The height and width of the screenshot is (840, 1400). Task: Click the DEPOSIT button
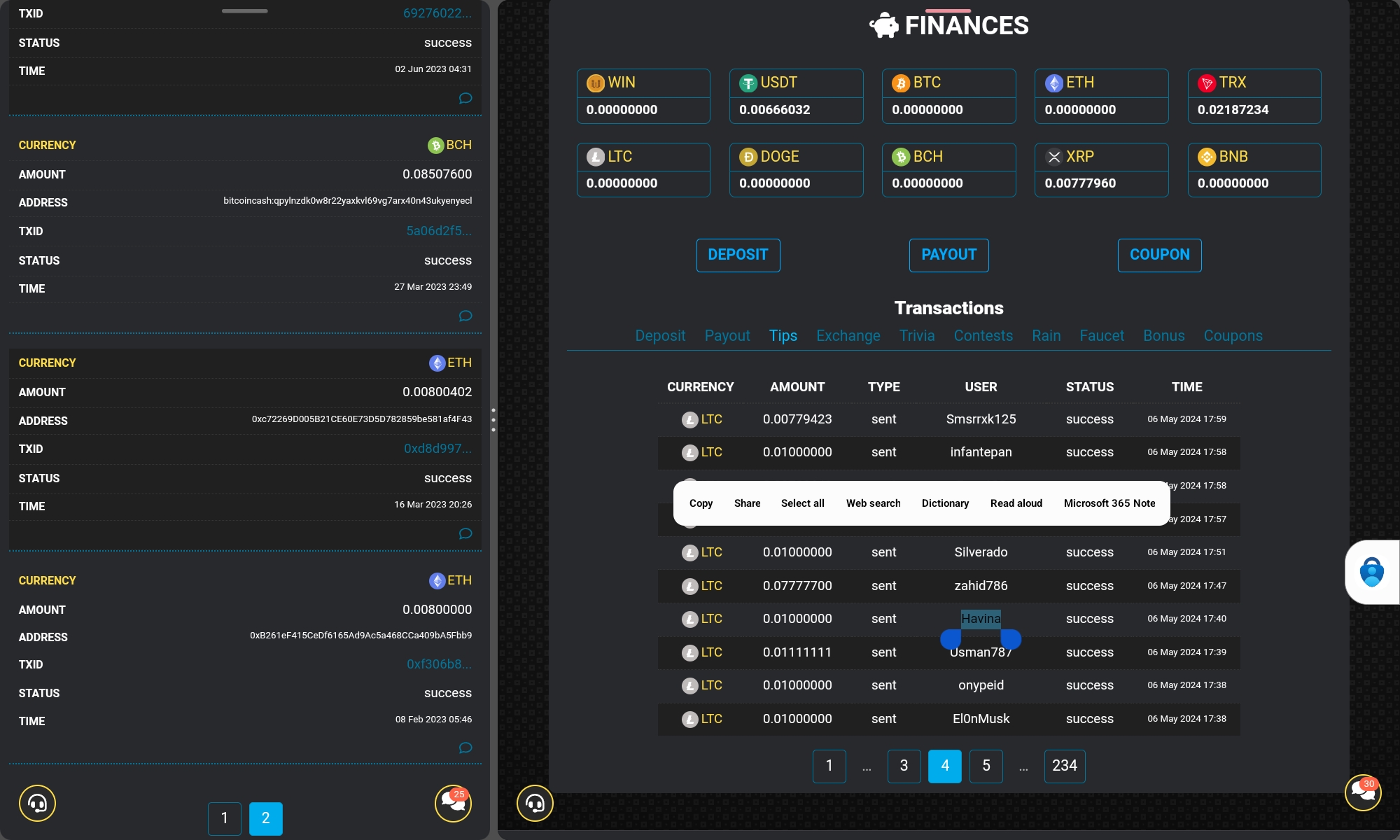click(x=738, y=254)
